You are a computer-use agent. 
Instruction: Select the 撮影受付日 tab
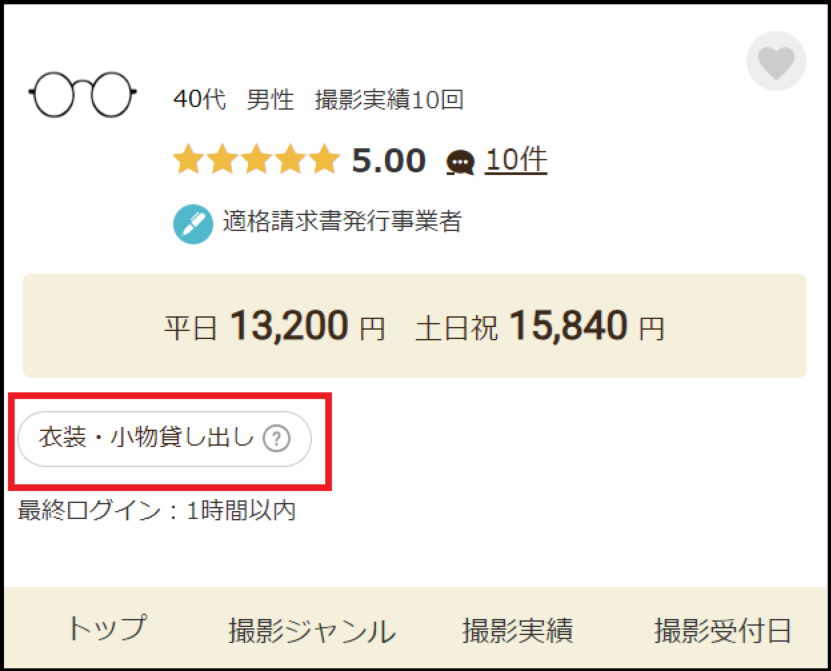coord(723,631)
